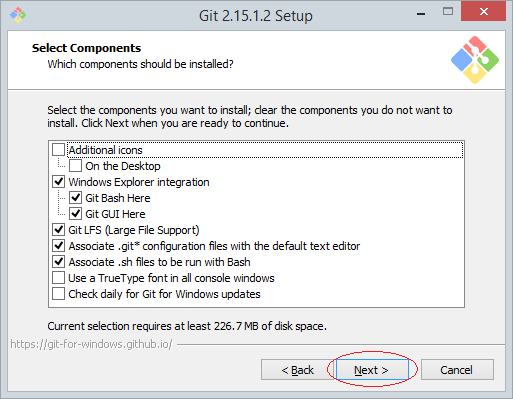Check the On the Desktop option
Screen dimensions: 513x399
(75, 166)
